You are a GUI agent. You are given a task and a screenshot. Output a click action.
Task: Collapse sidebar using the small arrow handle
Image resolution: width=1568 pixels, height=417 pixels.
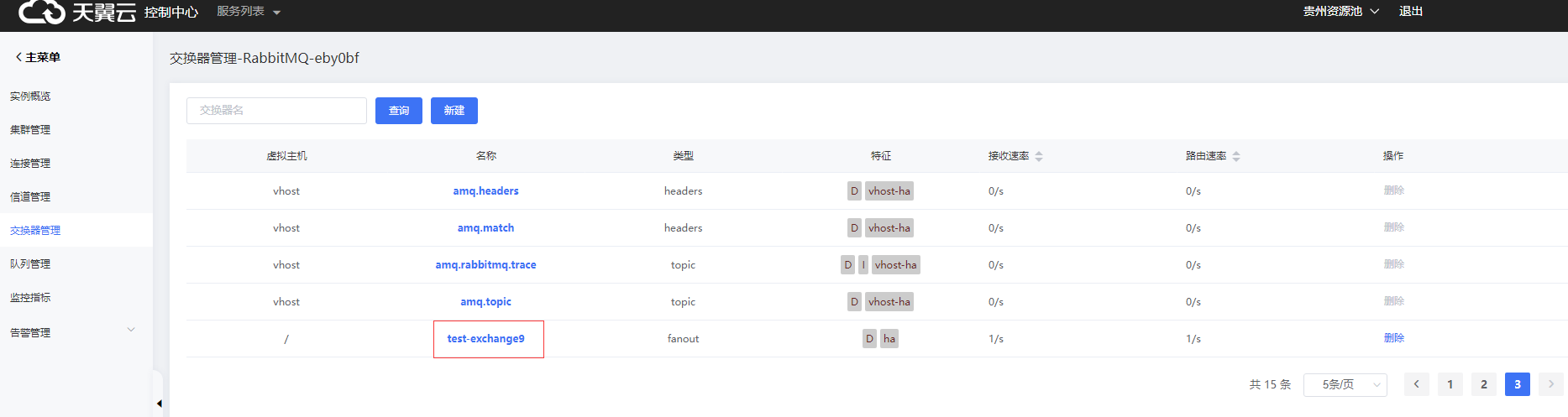pyautogui.click(x=159, y=404)
